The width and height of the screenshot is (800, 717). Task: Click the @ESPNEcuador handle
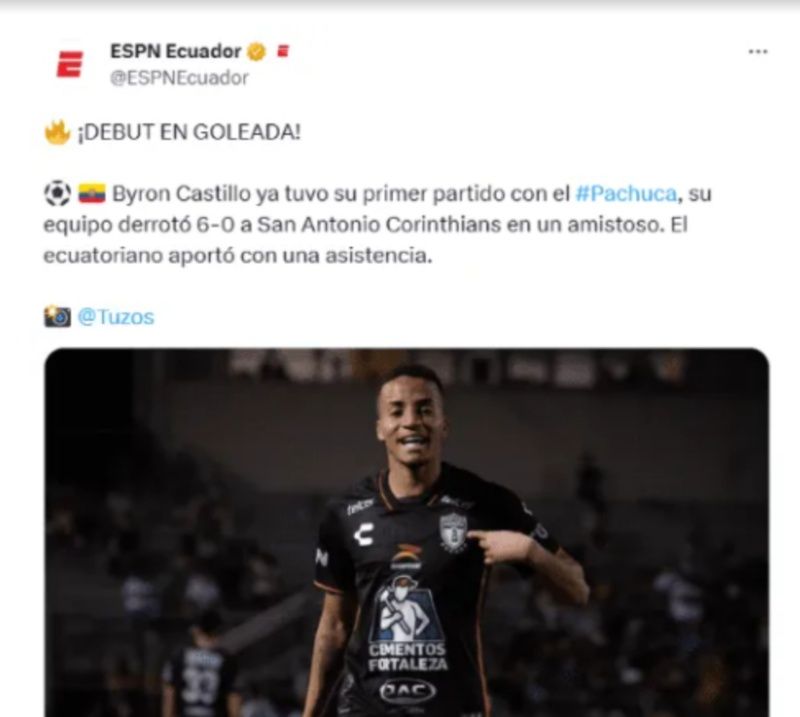tap(180, 78)
